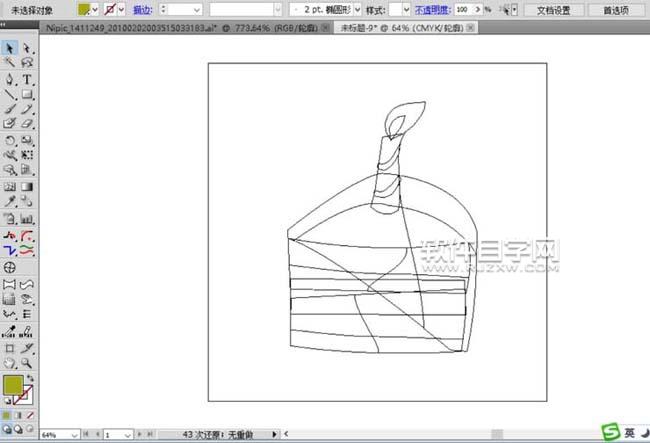Select the Selection (black arrow) tool
Viewport: 650px width, 443px height.
(x=9, y=48)
